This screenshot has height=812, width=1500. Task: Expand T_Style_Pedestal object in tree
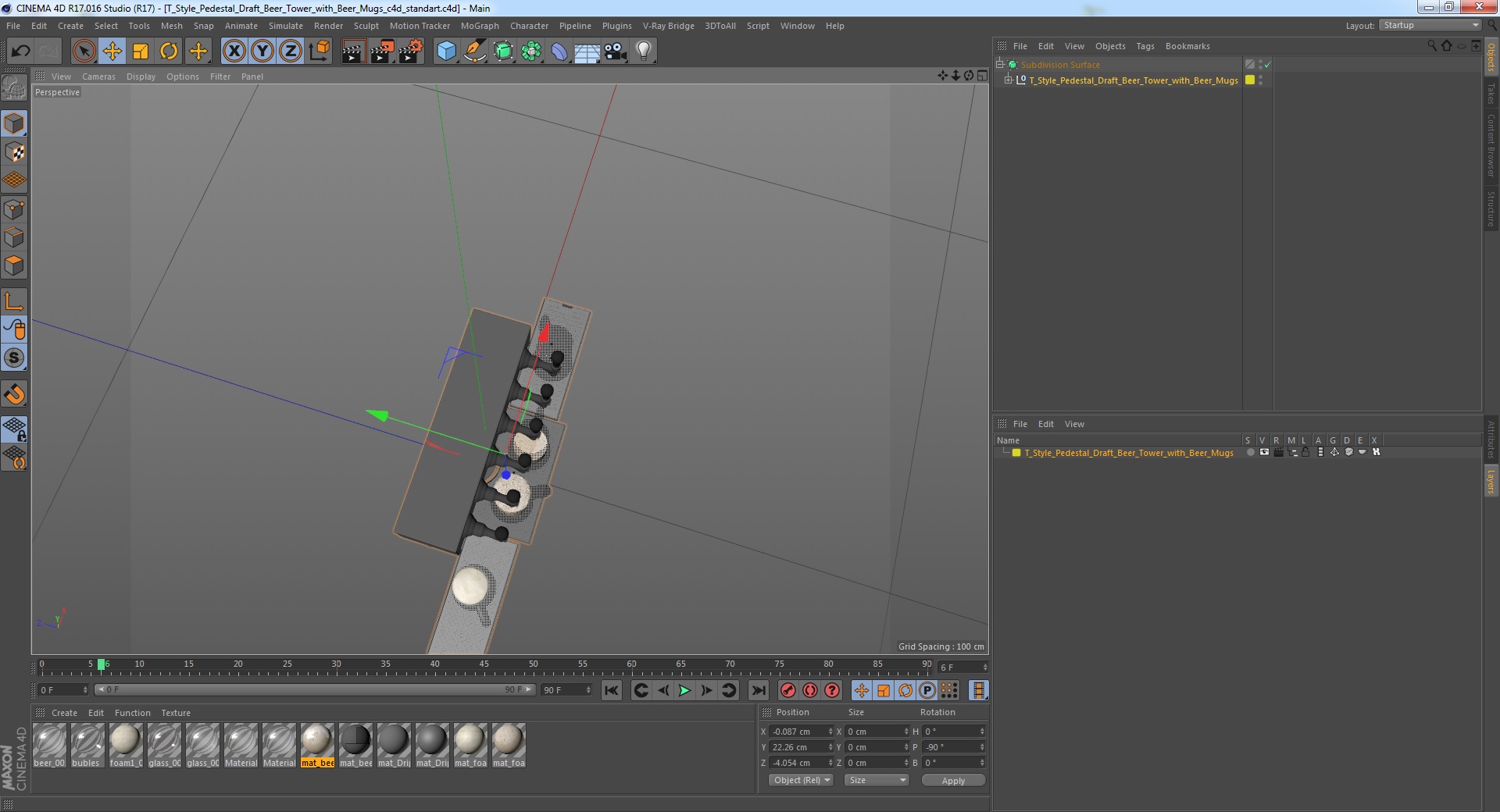[1008, 80]
